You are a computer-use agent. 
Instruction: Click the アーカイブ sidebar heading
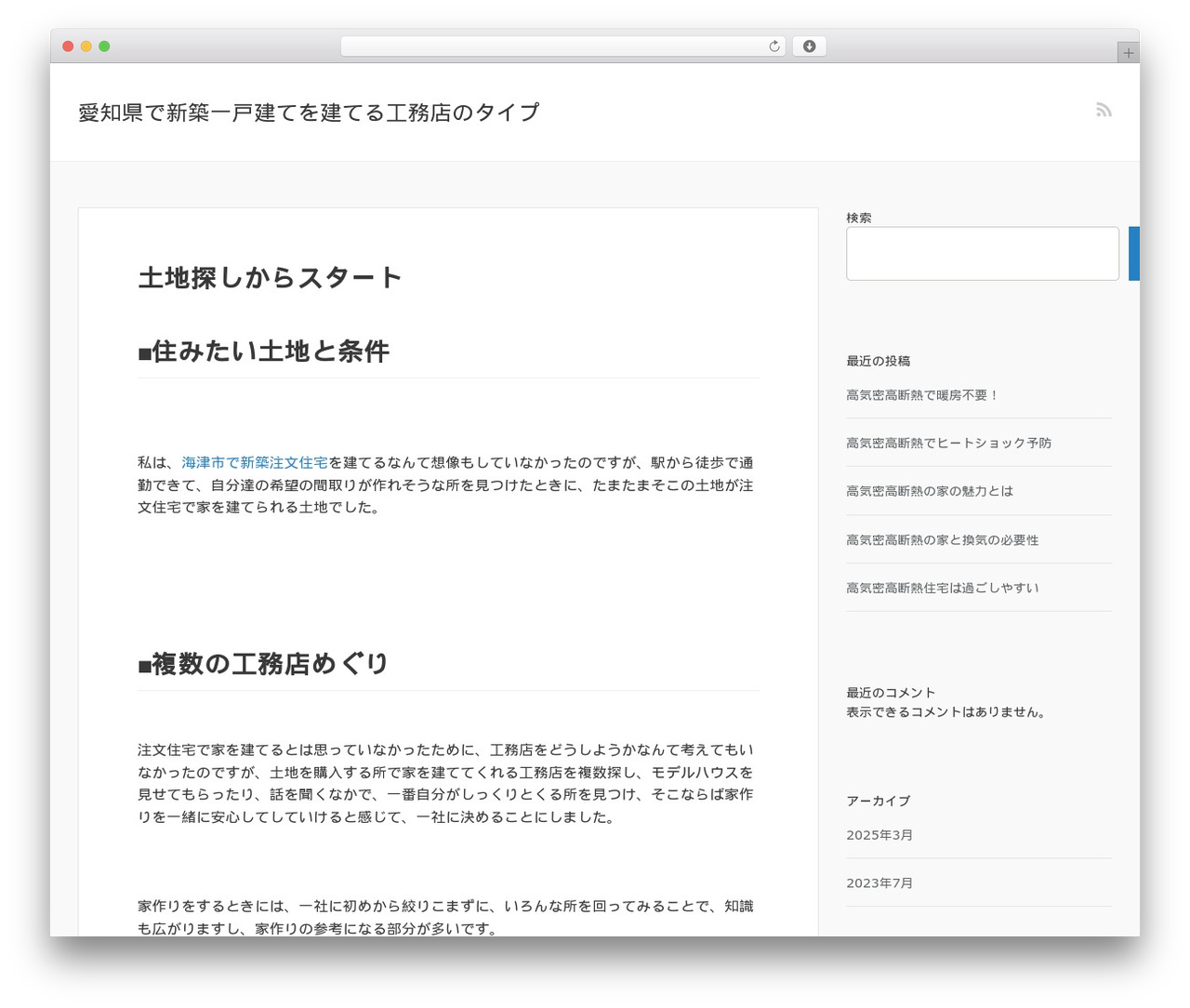click(x=879, y=801)
